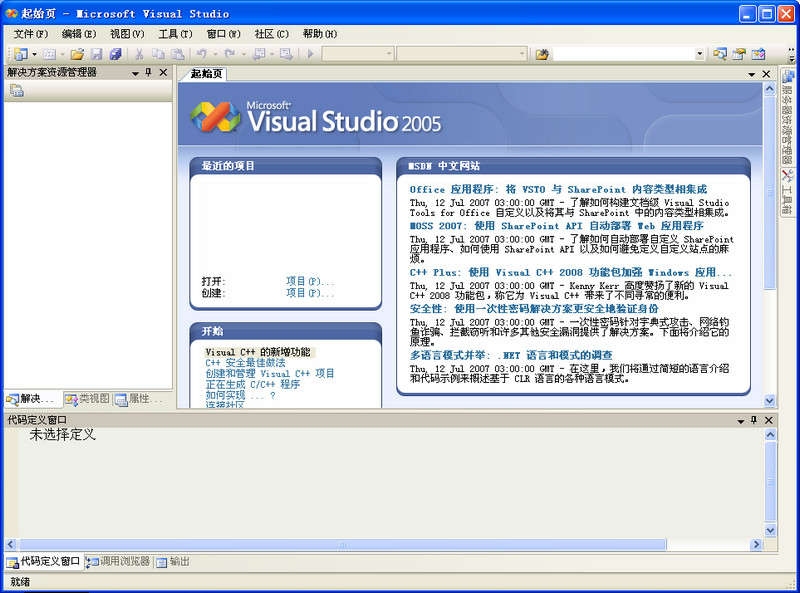Expand toolbar options overflow chevron

tap(791, 54)
